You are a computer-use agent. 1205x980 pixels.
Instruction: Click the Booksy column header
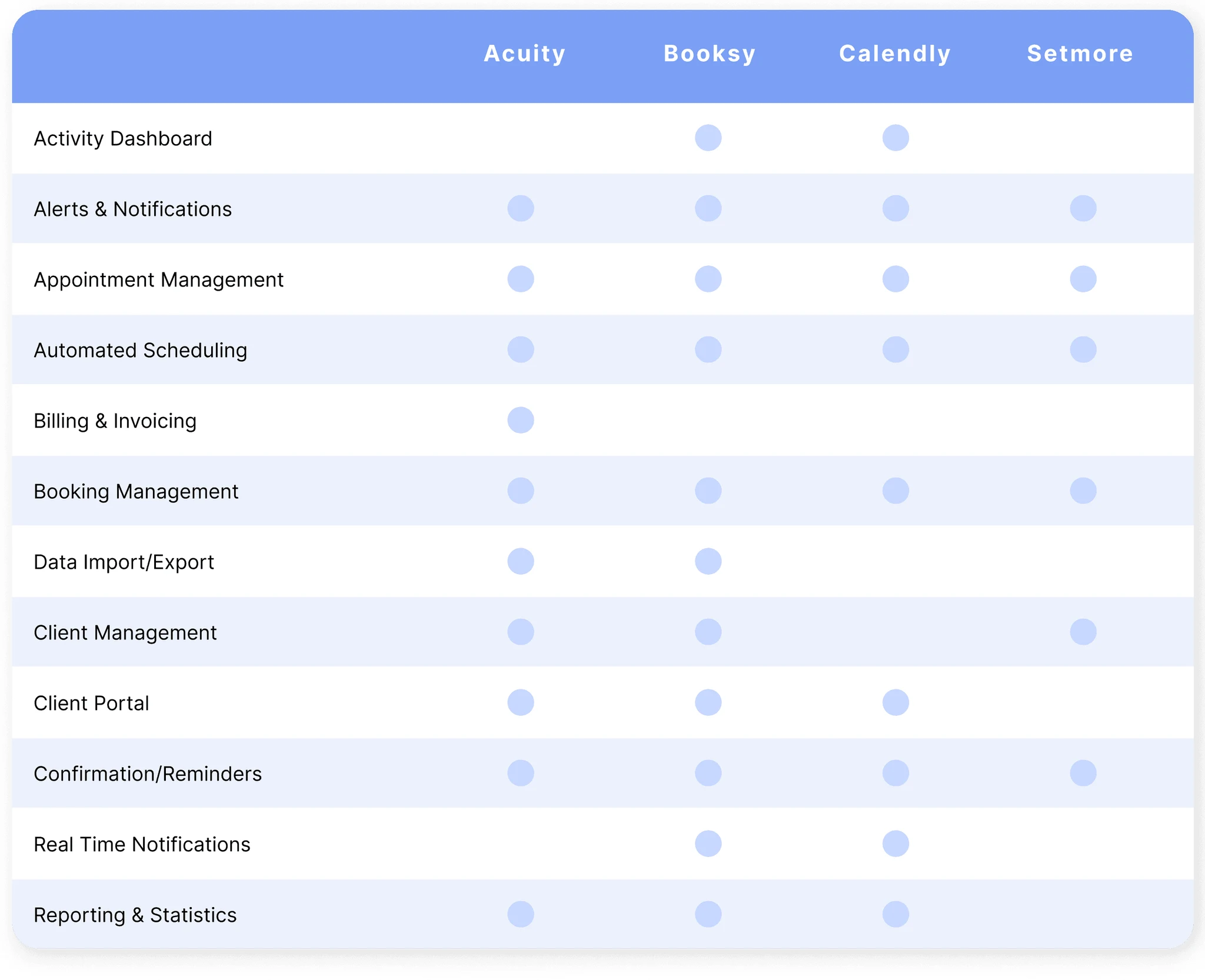[710, 54]
